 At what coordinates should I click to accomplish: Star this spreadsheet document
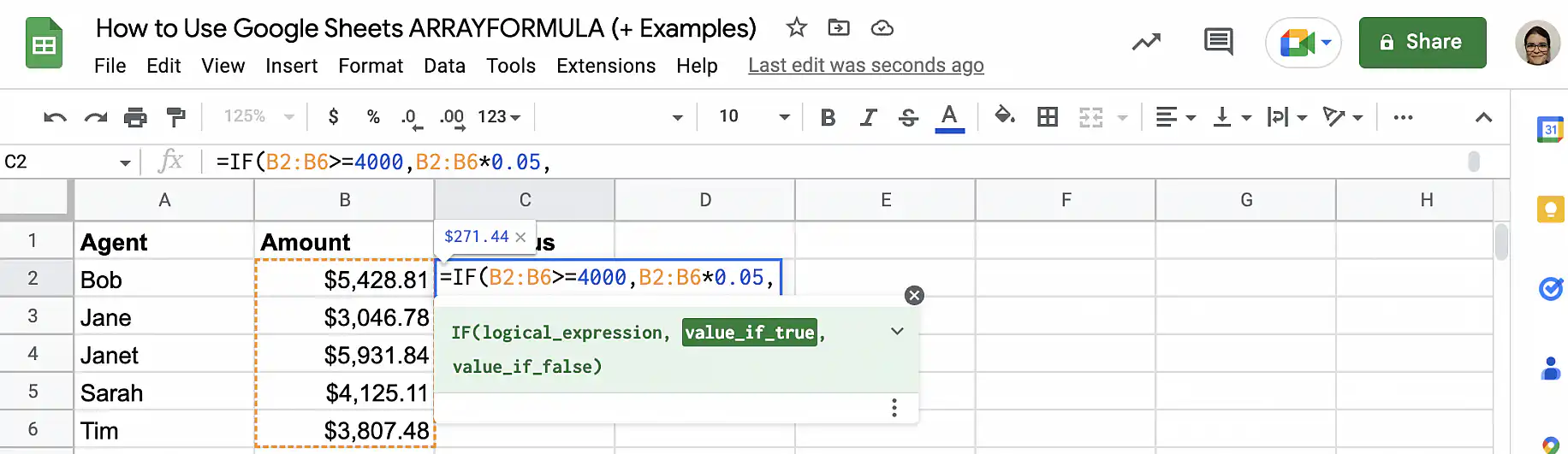(796, 27)
